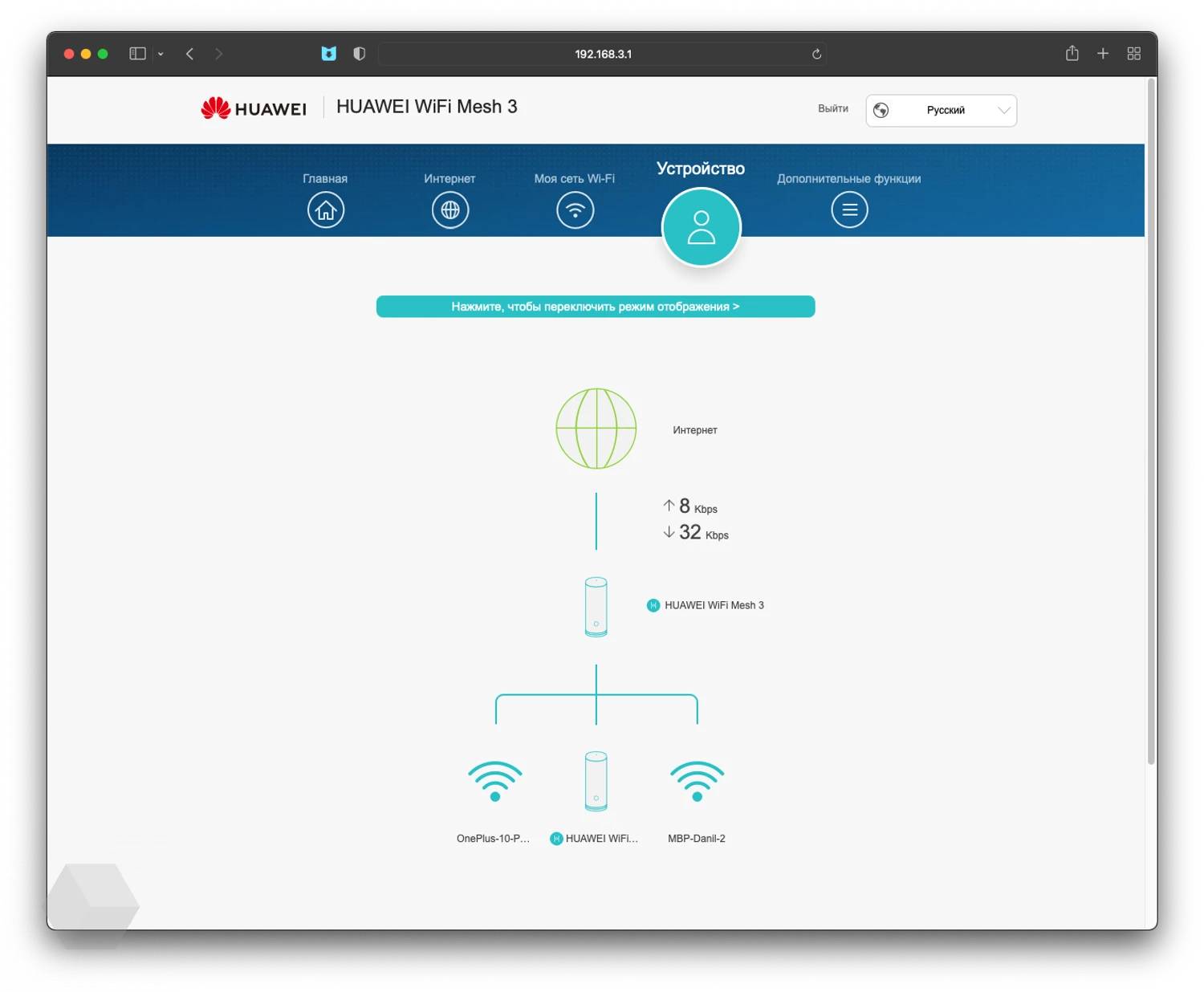Click Выйти to log out
This screenshot has height=992, width=1204.
[832, 108]
